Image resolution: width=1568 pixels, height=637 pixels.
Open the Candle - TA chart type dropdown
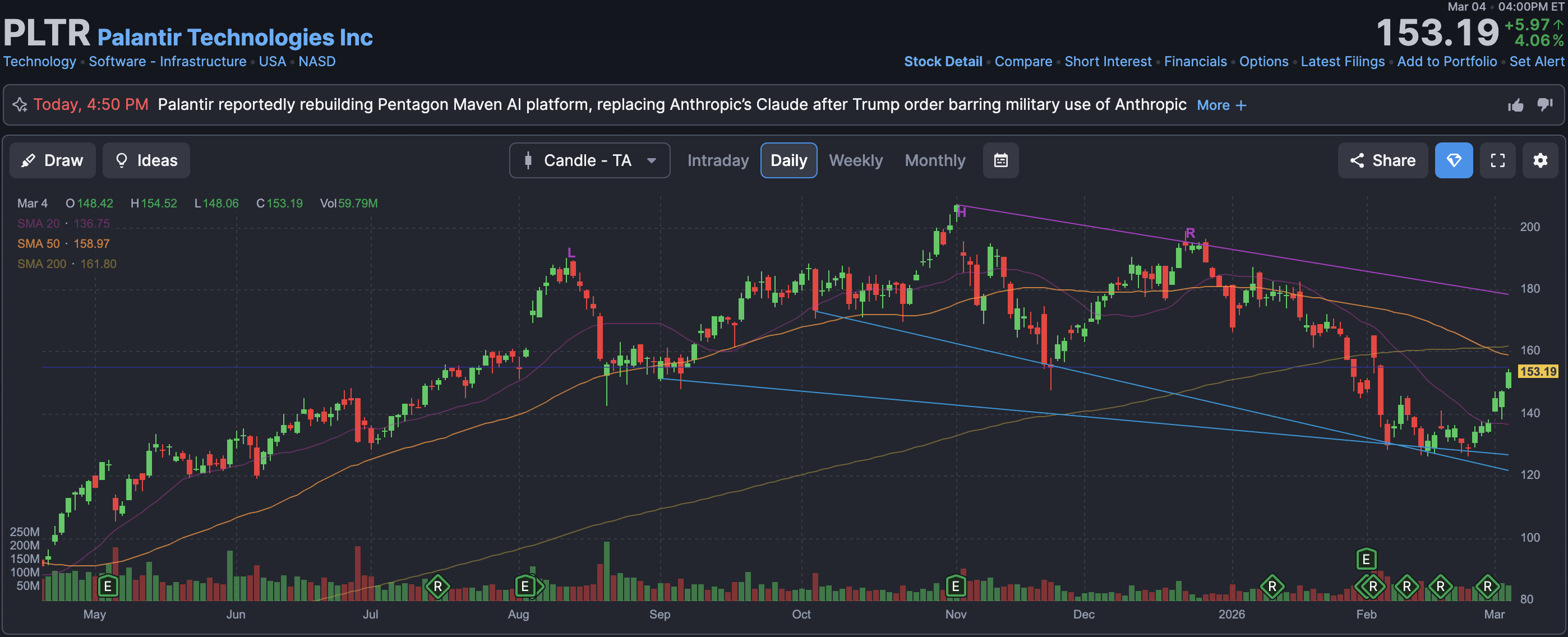point(589,160)
